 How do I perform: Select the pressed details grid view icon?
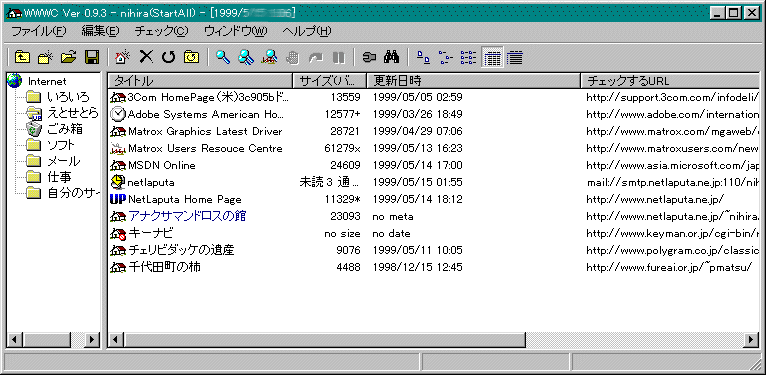click(492, 58)
